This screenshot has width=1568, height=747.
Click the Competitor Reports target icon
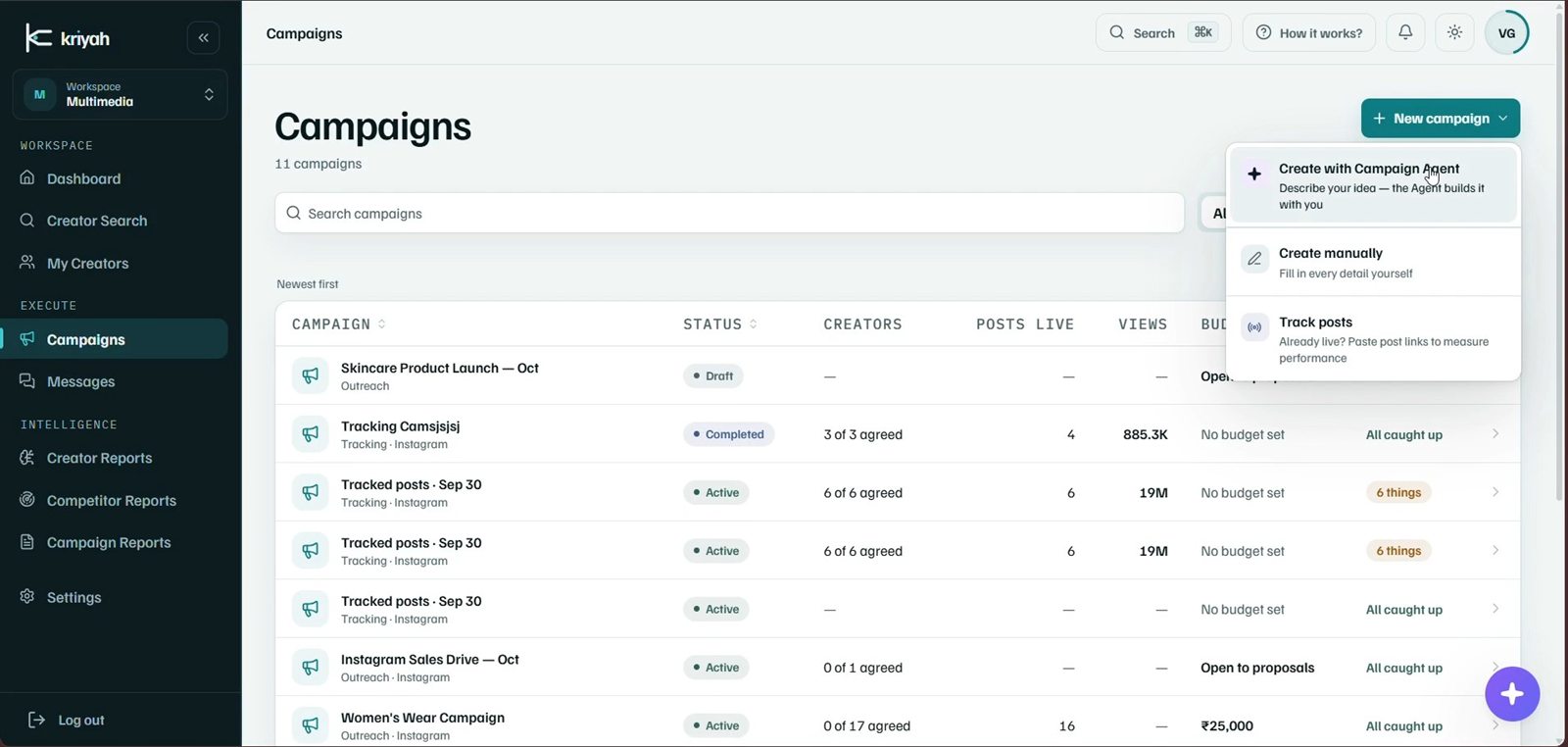[x=27, y=499]
